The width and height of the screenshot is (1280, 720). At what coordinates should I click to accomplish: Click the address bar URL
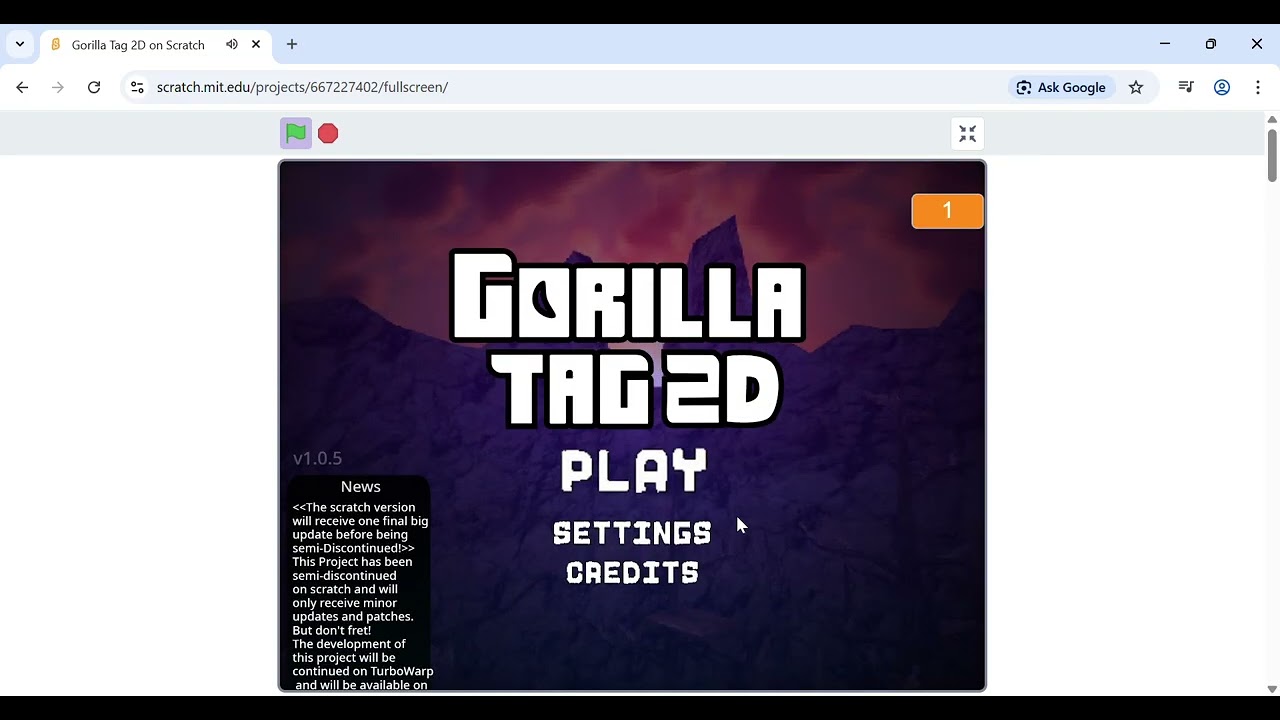[302, 87]
